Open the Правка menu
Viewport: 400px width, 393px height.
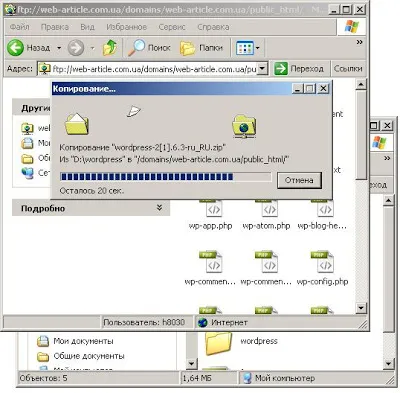[x=55, y=27]
